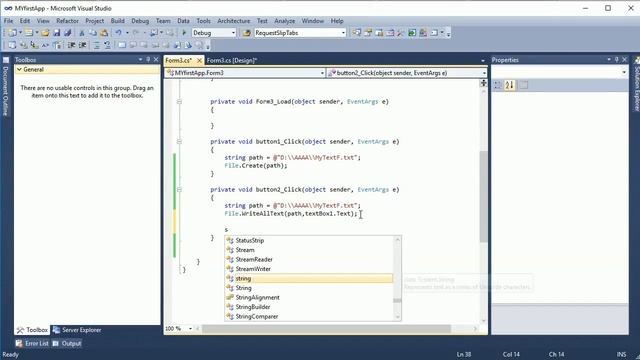640x360 pixels.
Task: Click the Add New Item toolbar icon
Action: [29, 33]
